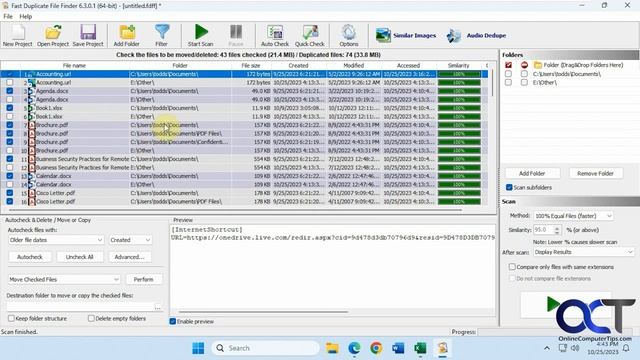The height and width of the screenshot is (360, 640).
Task: Enable Delete empty folders option
Action: click(91, 318)
